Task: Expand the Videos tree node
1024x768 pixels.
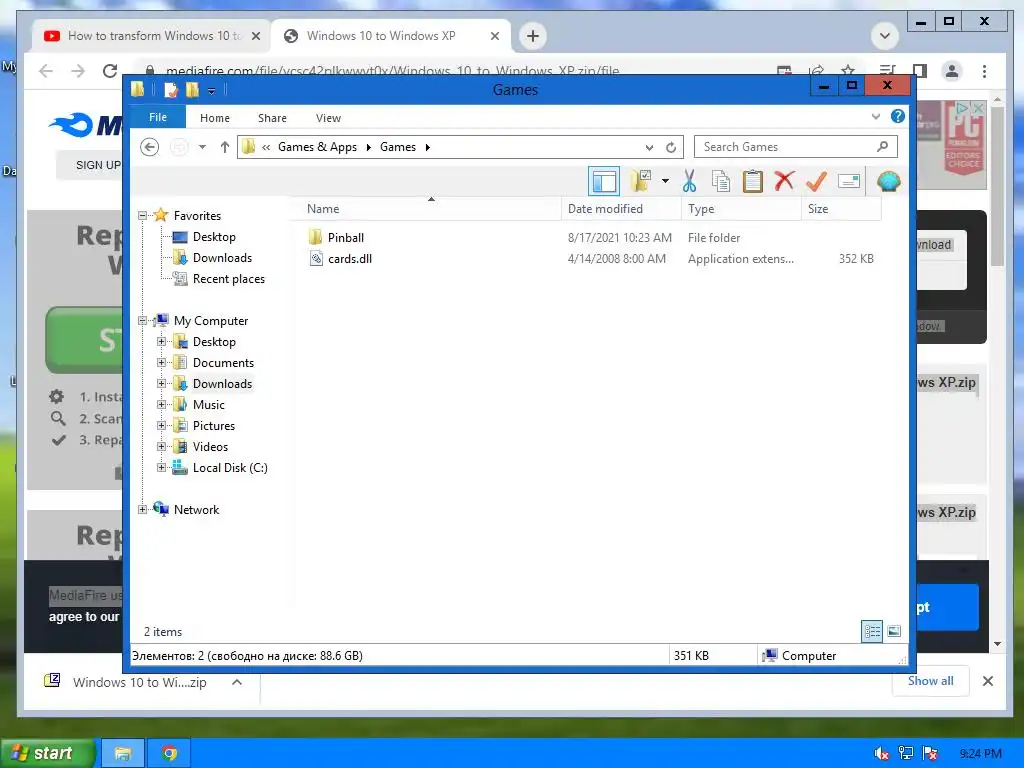Action: [161, 447]
